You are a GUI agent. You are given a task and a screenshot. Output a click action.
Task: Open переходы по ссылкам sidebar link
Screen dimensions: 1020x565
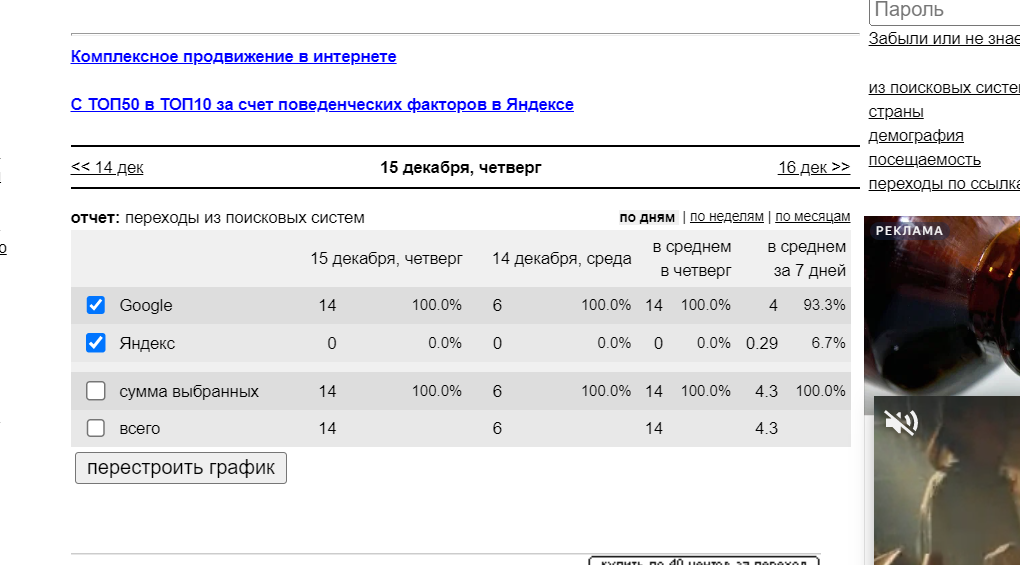pyautogui.click(x=944, y=184)
